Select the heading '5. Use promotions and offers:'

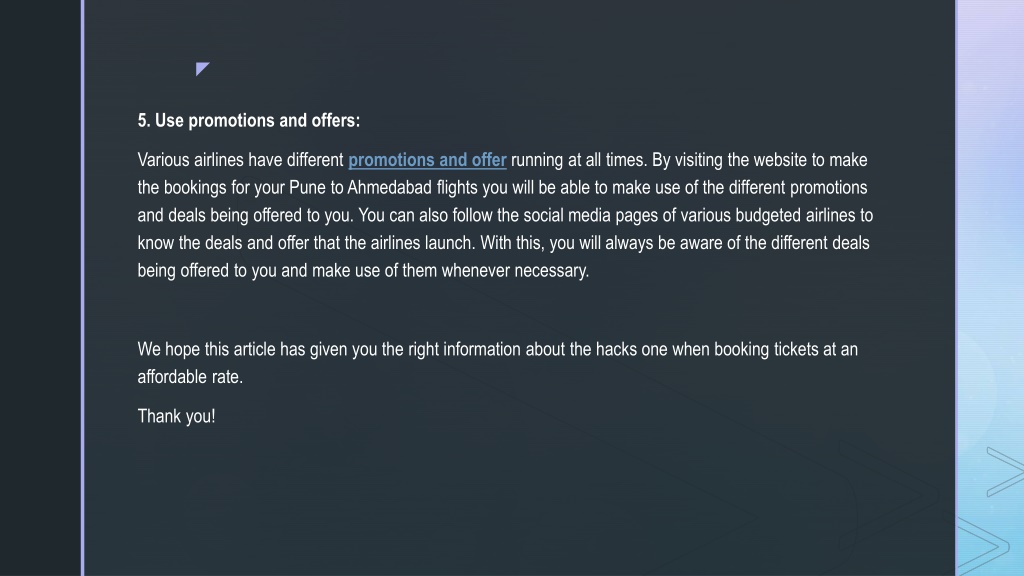click(249, 121)
